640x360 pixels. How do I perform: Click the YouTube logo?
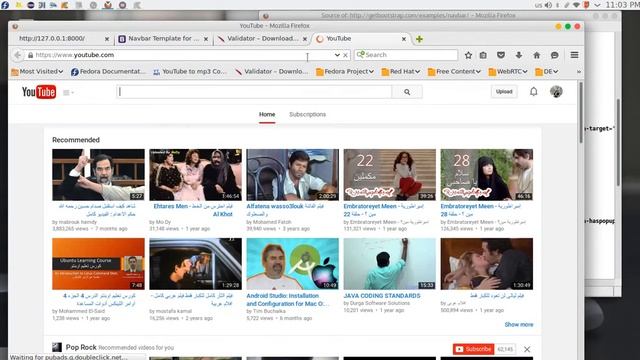tap(39, 92)
